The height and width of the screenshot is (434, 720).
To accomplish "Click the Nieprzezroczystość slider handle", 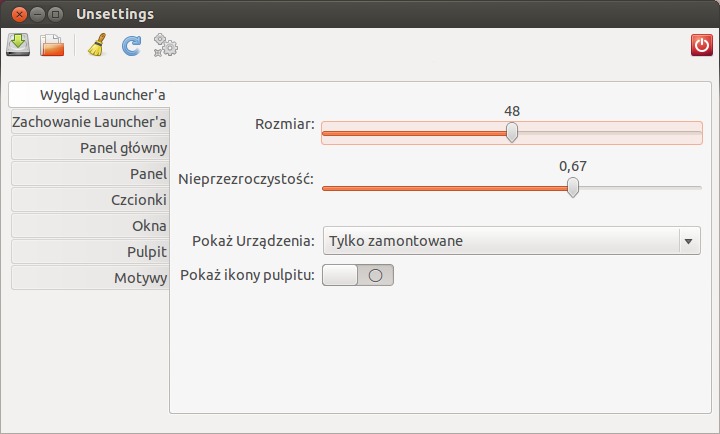I will point(573,187).
